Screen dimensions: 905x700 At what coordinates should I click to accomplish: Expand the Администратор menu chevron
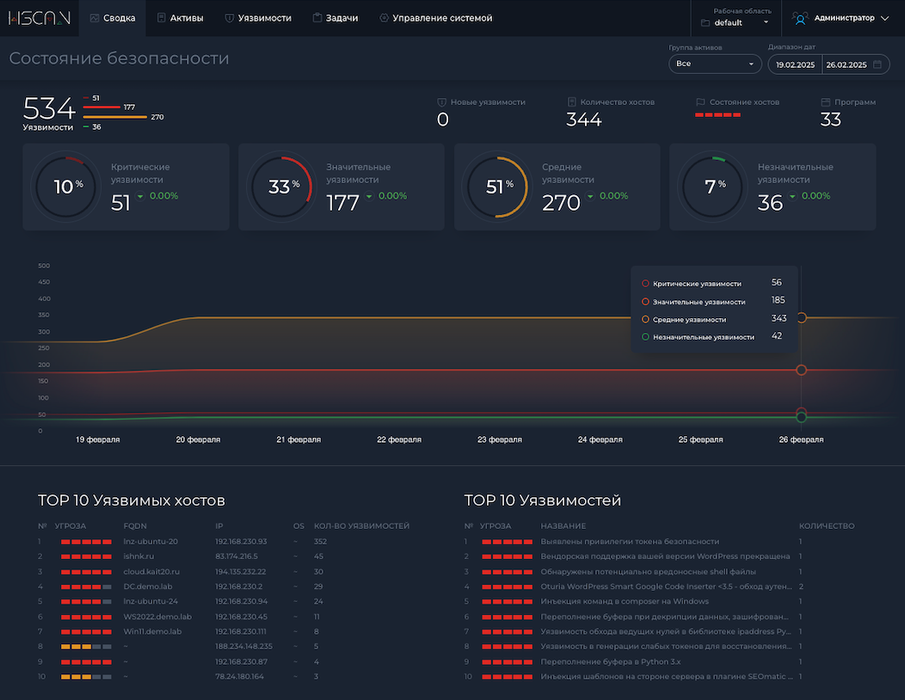click(884, 18)
